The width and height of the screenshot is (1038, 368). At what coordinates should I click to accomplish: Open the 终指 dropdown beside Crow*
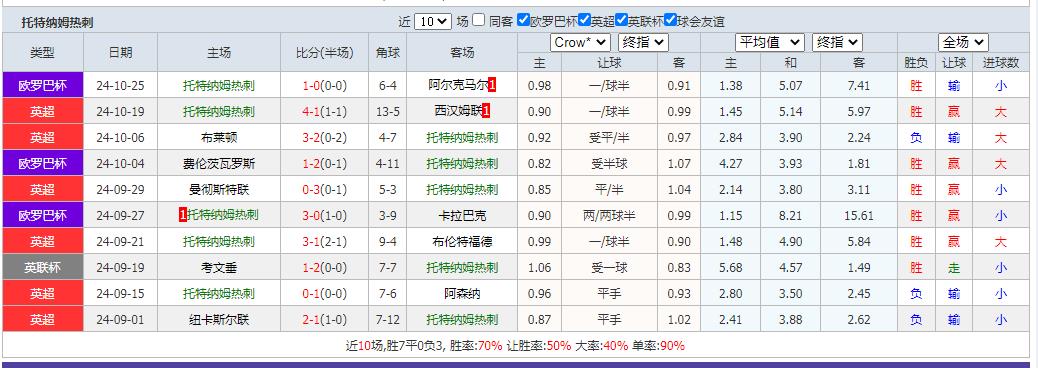coord(643,43)
